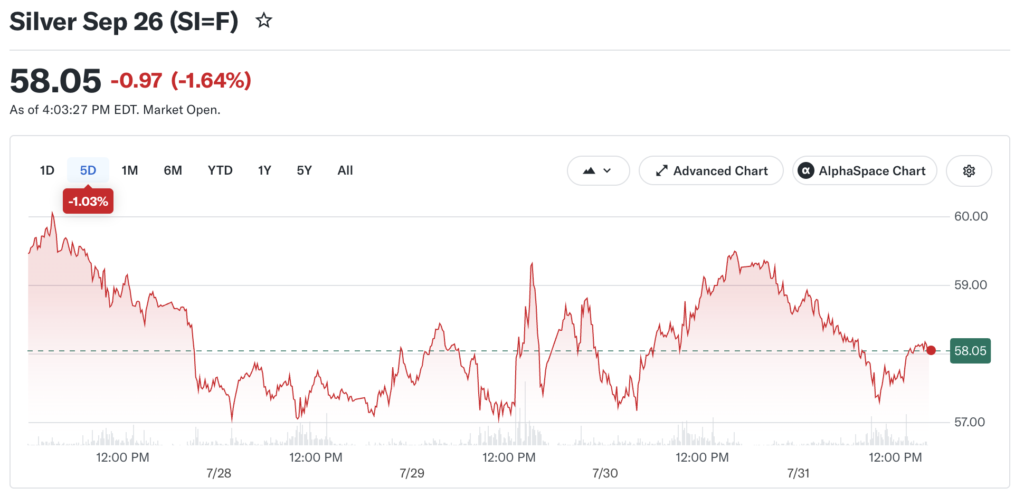Select the YTD time range
This screenshot has height=497, width=1024.
(220, 170)
